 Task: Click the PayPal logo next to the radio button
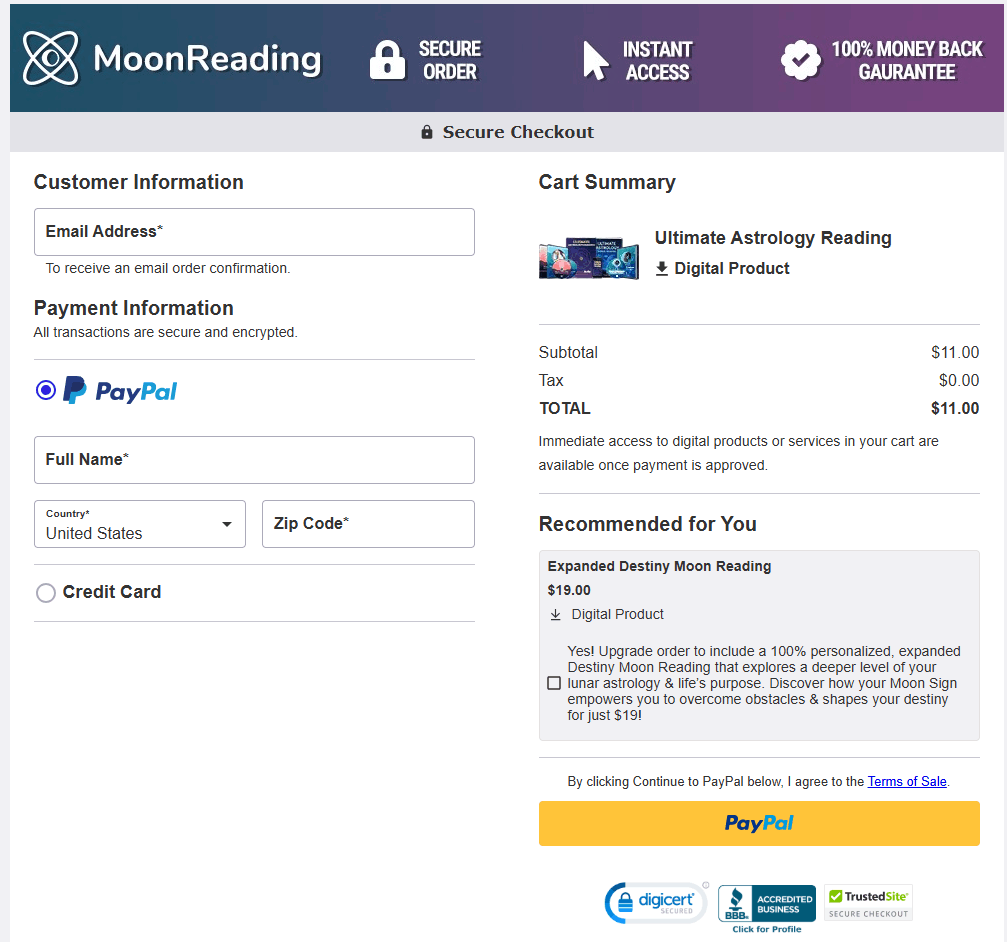point(120,390)
